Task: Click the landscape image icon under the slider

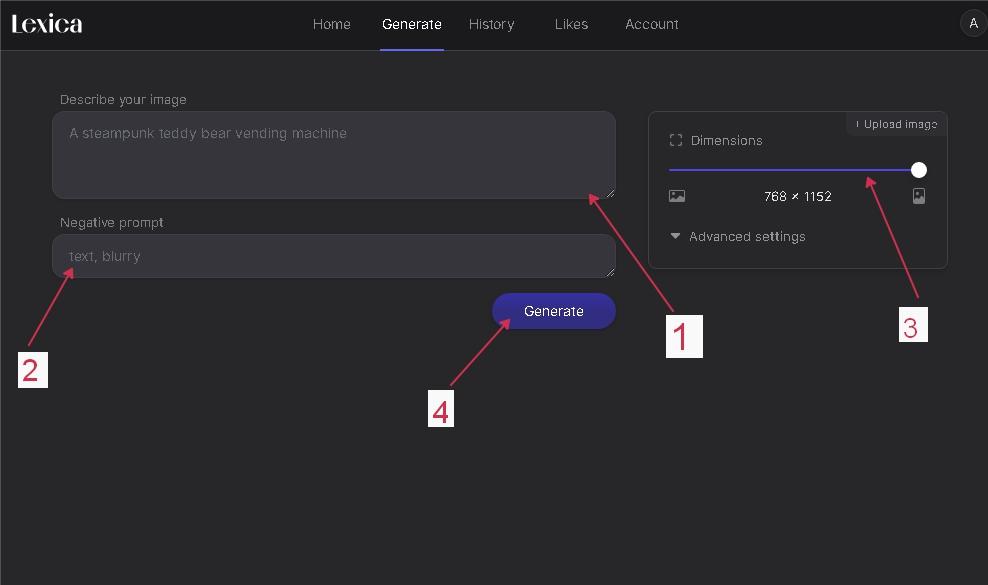Action: [x=677, y=197]
